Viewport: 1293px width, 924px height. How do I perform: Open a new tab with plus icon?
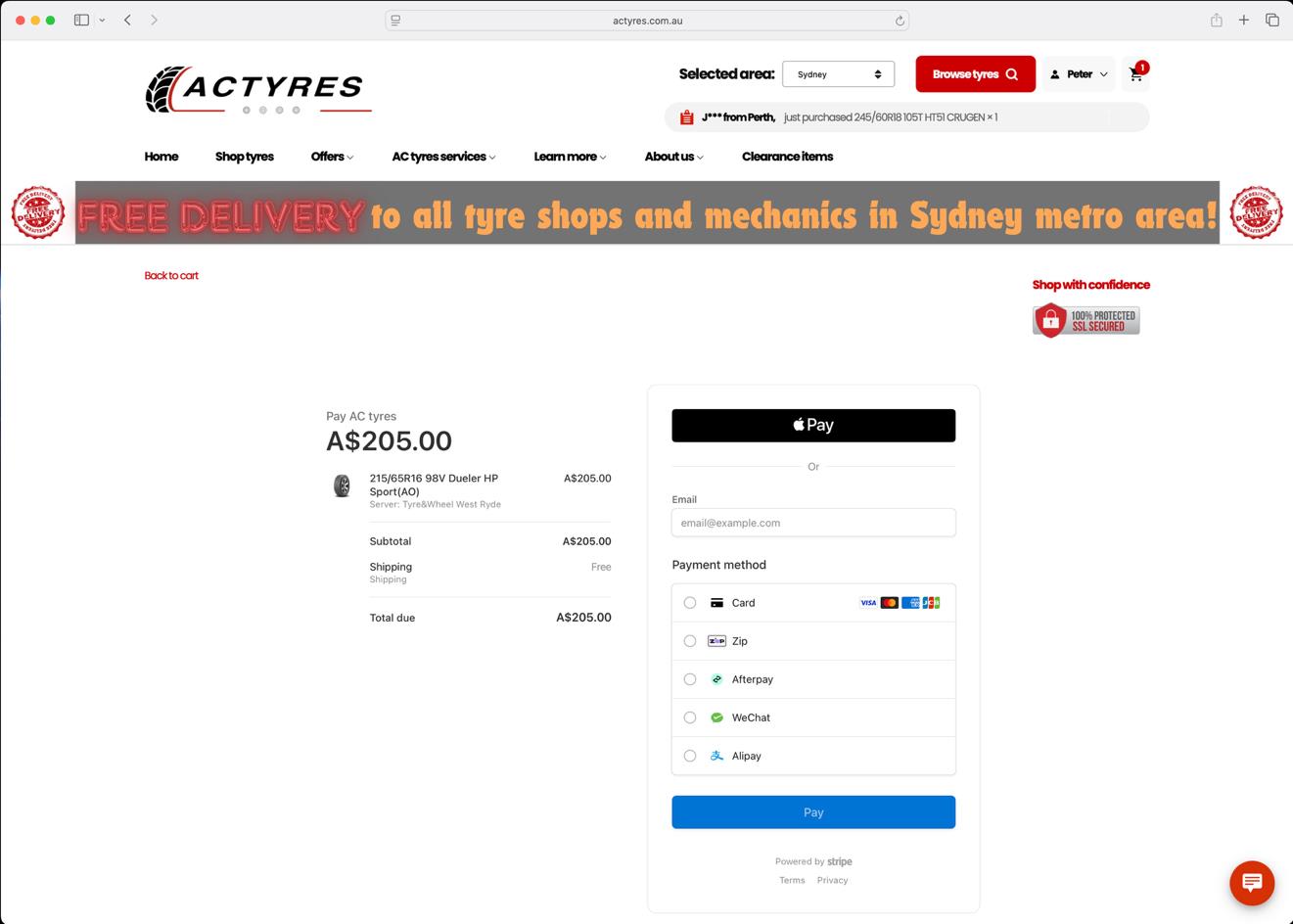tap(1243, 20)
